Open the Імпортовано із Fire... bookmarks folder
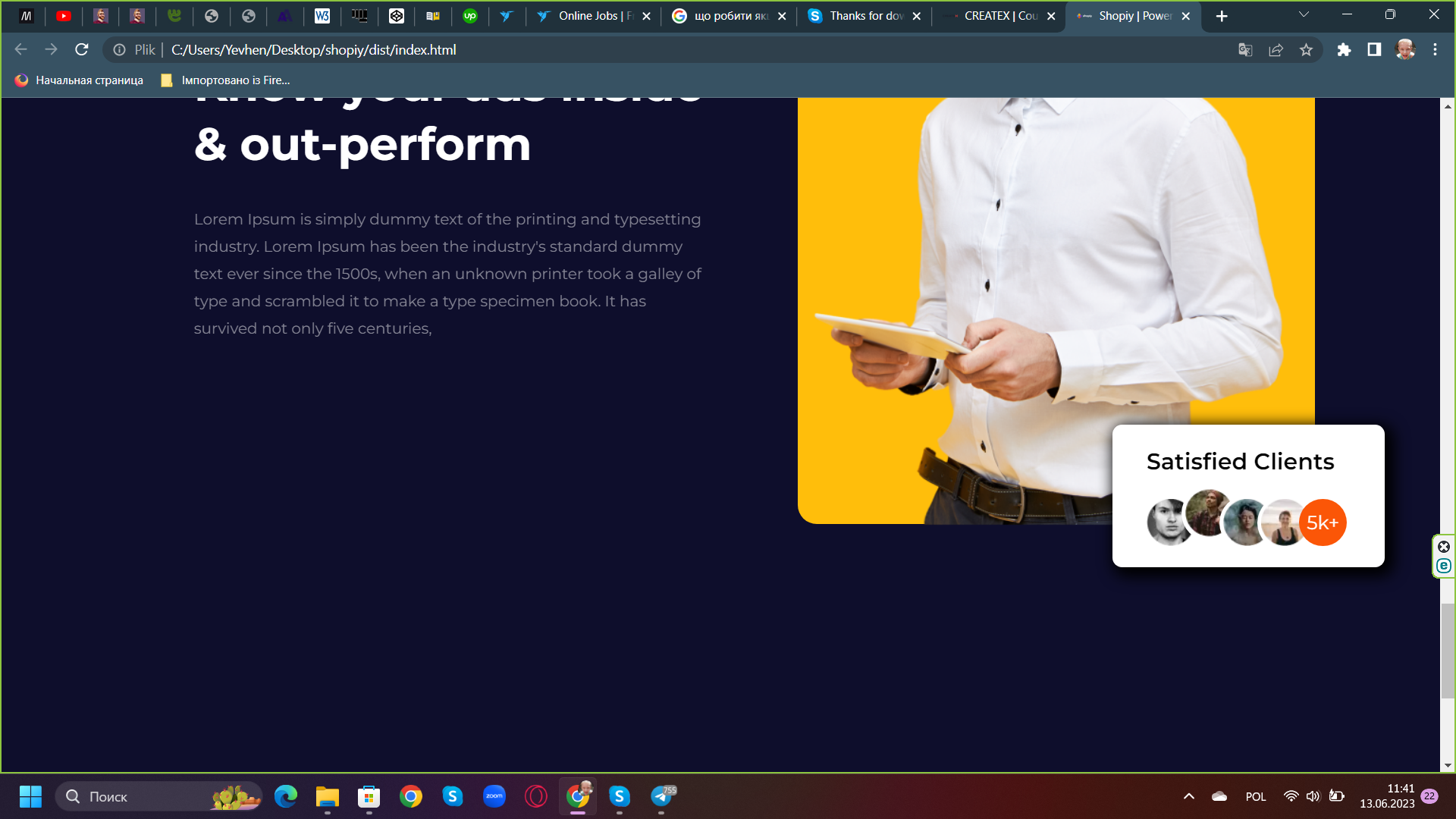This screenshot has height=819, width=1456. pyautogui.click(x=225, y=80)
